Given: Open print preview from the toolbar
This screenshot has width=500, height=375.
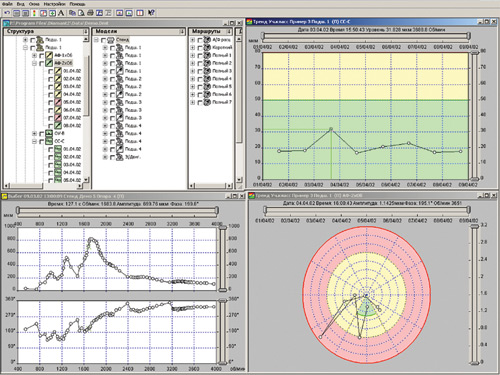Looking at the screenshot, I should (x=81, y=13).
